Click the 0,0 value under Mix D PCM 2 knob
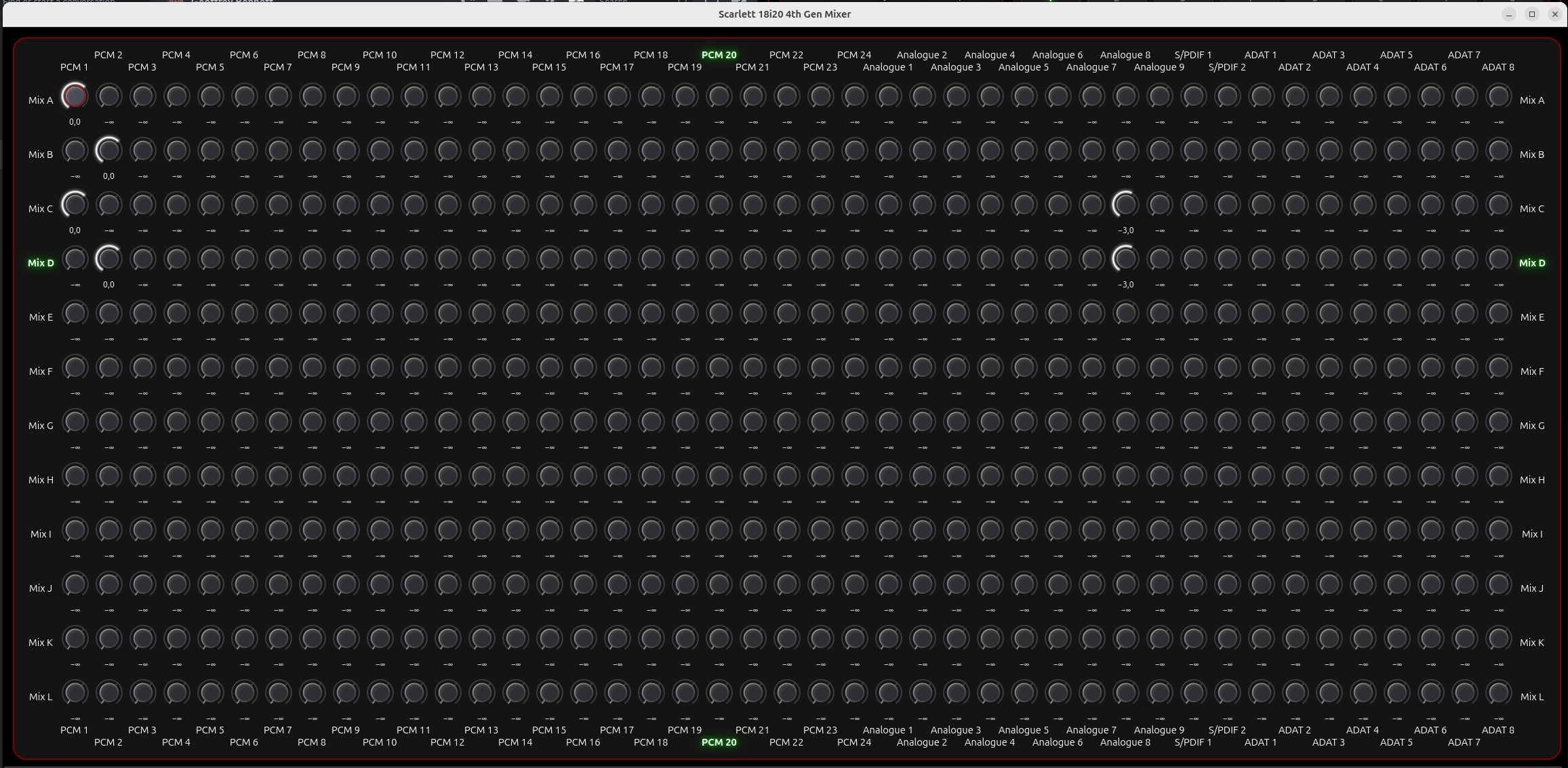This screenshot has height=768, width=1568. pyautogui.click(x=108, y=285)
